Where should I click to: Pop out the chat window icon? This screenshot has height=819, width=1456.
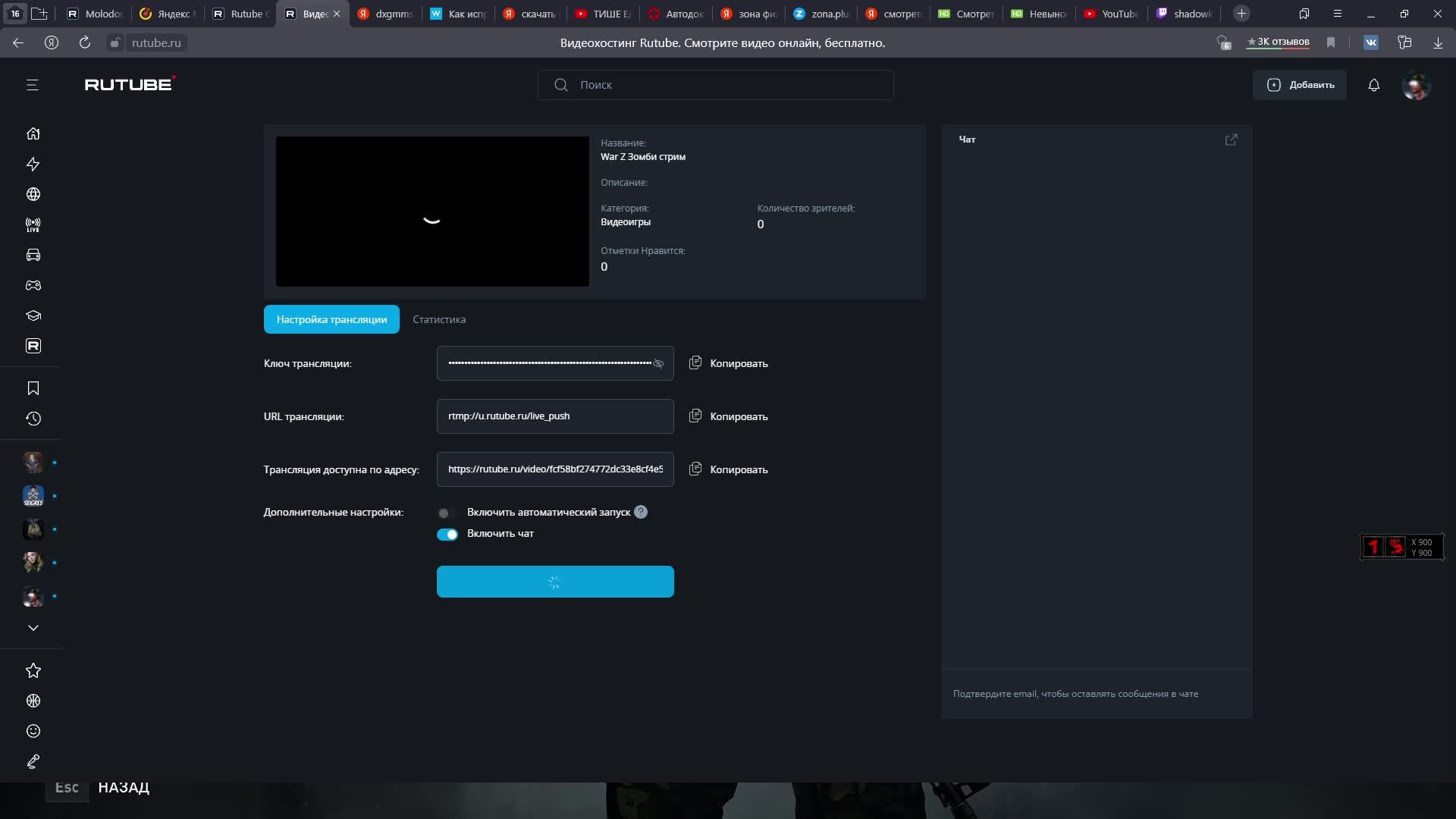[x=1231, y=140]
